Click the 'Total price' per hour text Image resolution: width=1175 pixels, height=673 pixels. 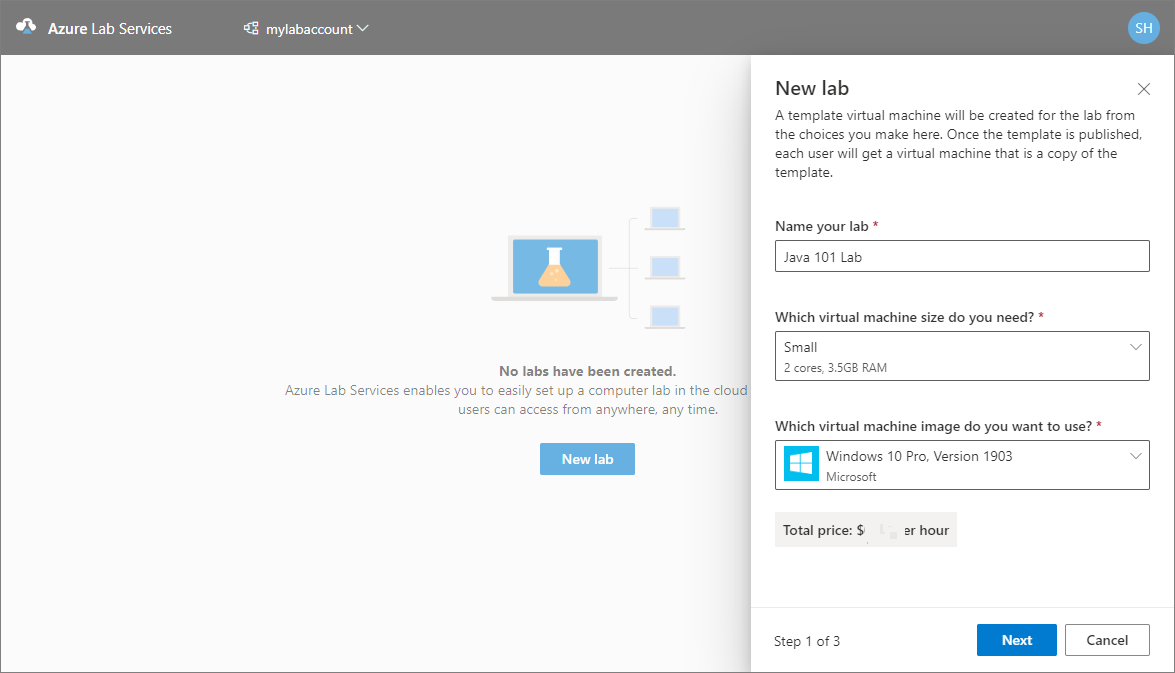(866, 530)
